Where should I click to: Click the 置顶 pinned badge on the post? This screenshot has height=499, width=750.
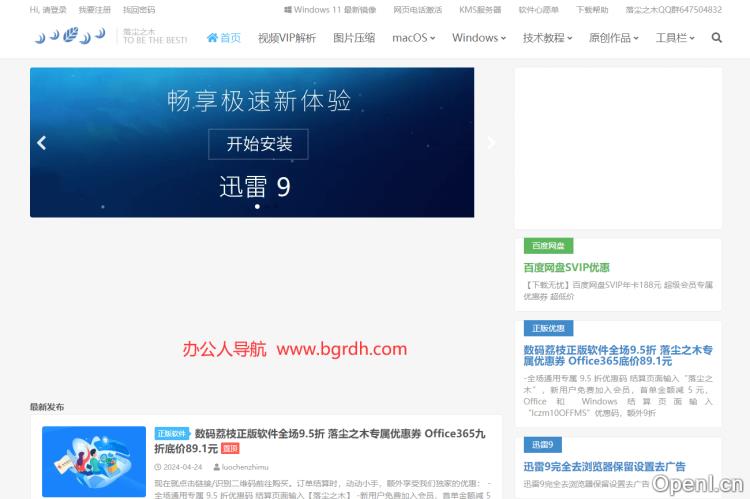click(230, 449)
